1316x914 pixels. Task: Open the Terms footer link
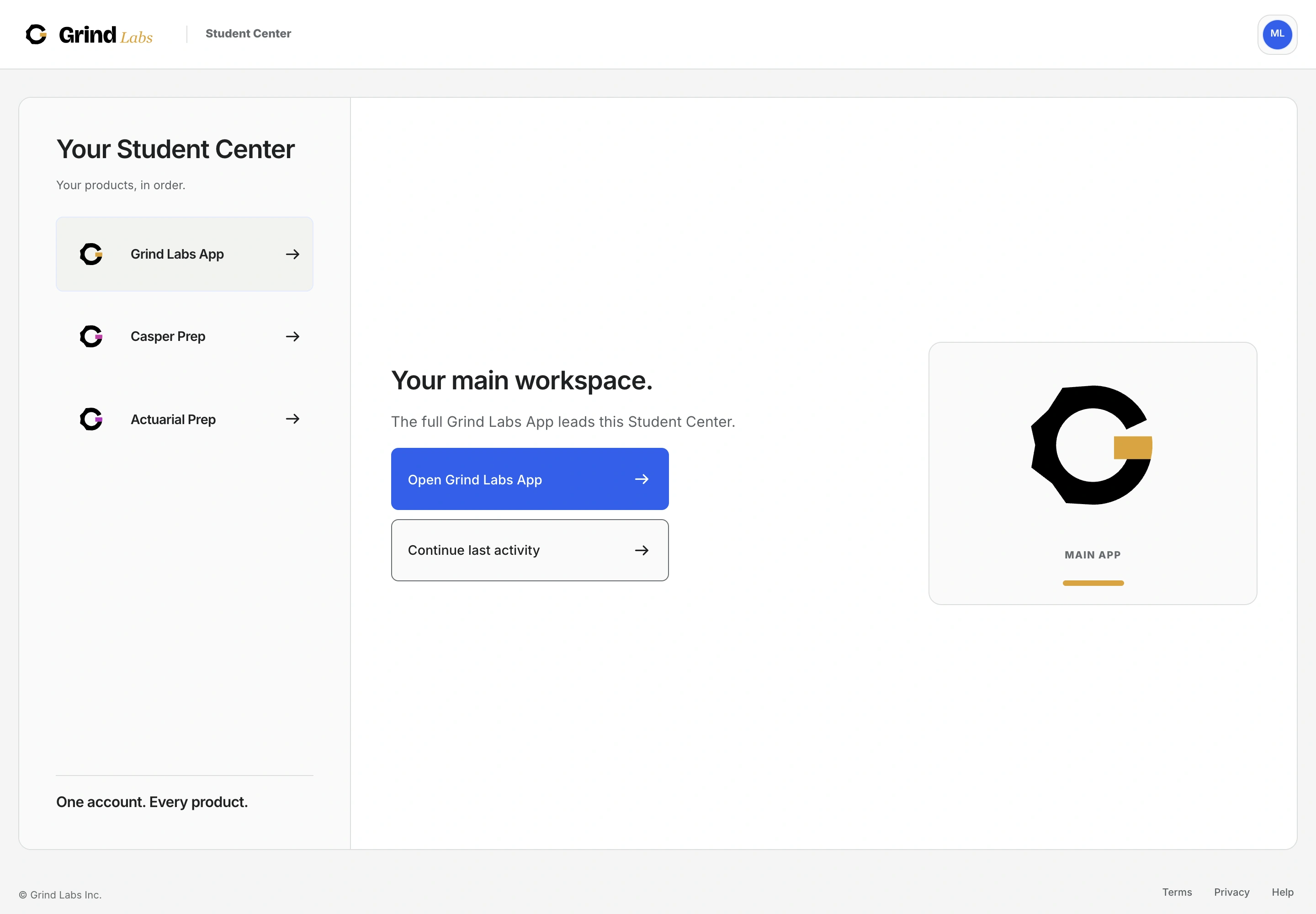(x=1177, y=892)
